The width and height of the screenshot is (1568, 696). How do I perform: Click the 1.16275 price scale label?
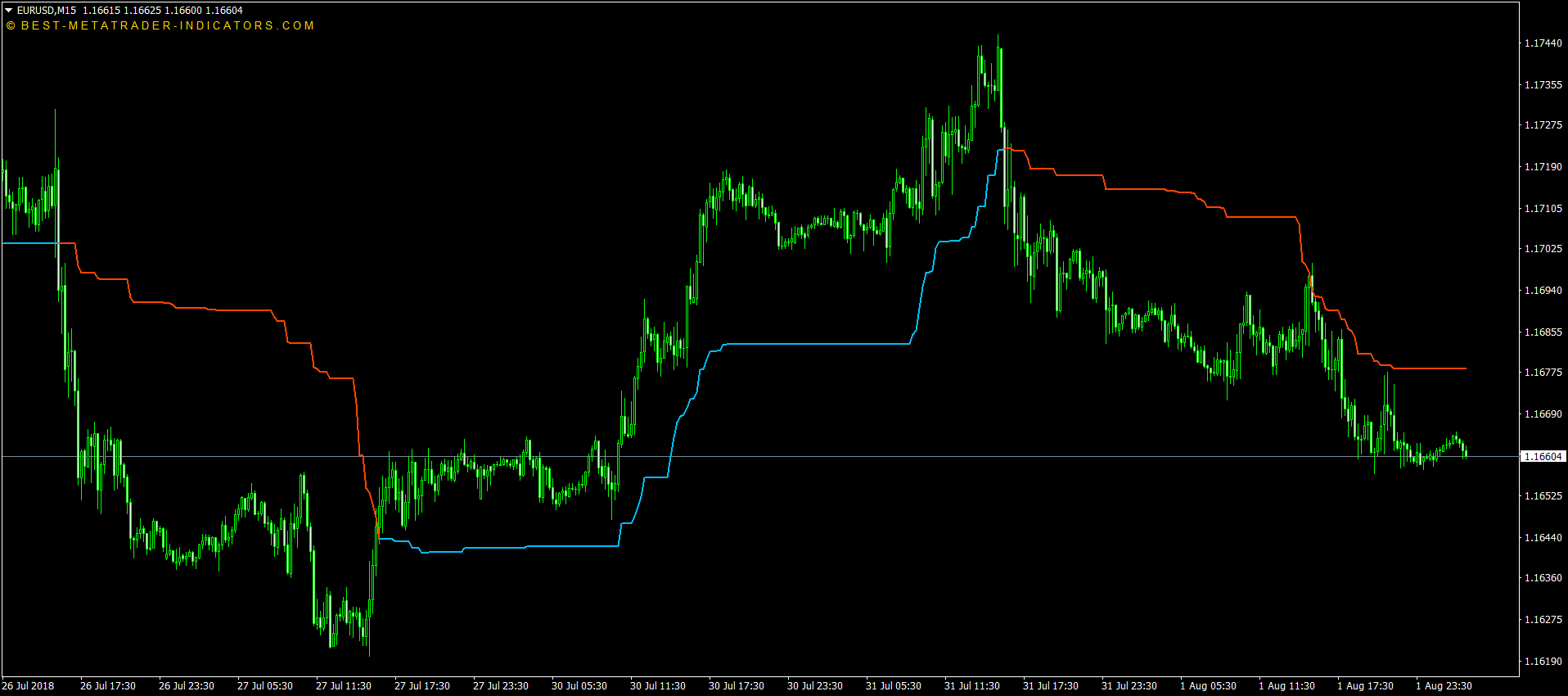pyautogui.click(x=1543, y=620)
